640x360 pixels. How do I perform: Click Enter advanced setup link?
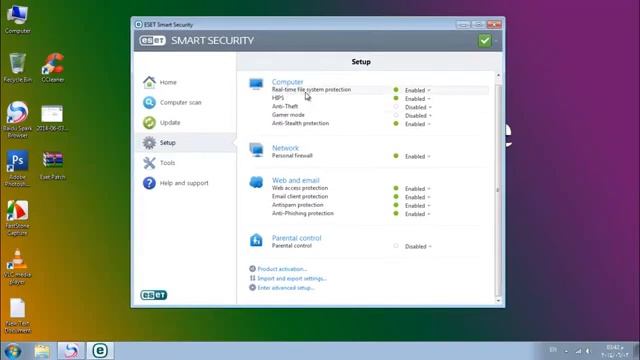click(x=286, y=288)
